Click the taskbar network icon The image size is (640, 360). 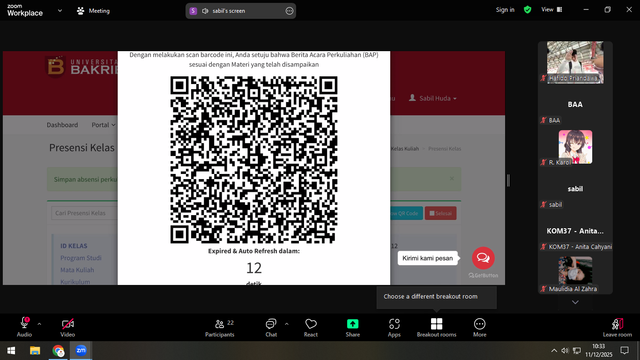point(577,351)
